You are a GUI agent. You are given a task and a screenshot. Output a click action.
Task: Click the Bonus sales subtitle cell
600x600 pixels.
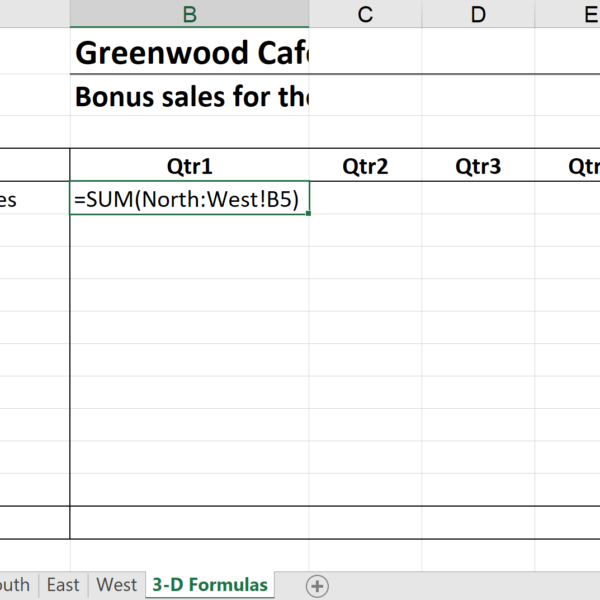pos(189,96)
